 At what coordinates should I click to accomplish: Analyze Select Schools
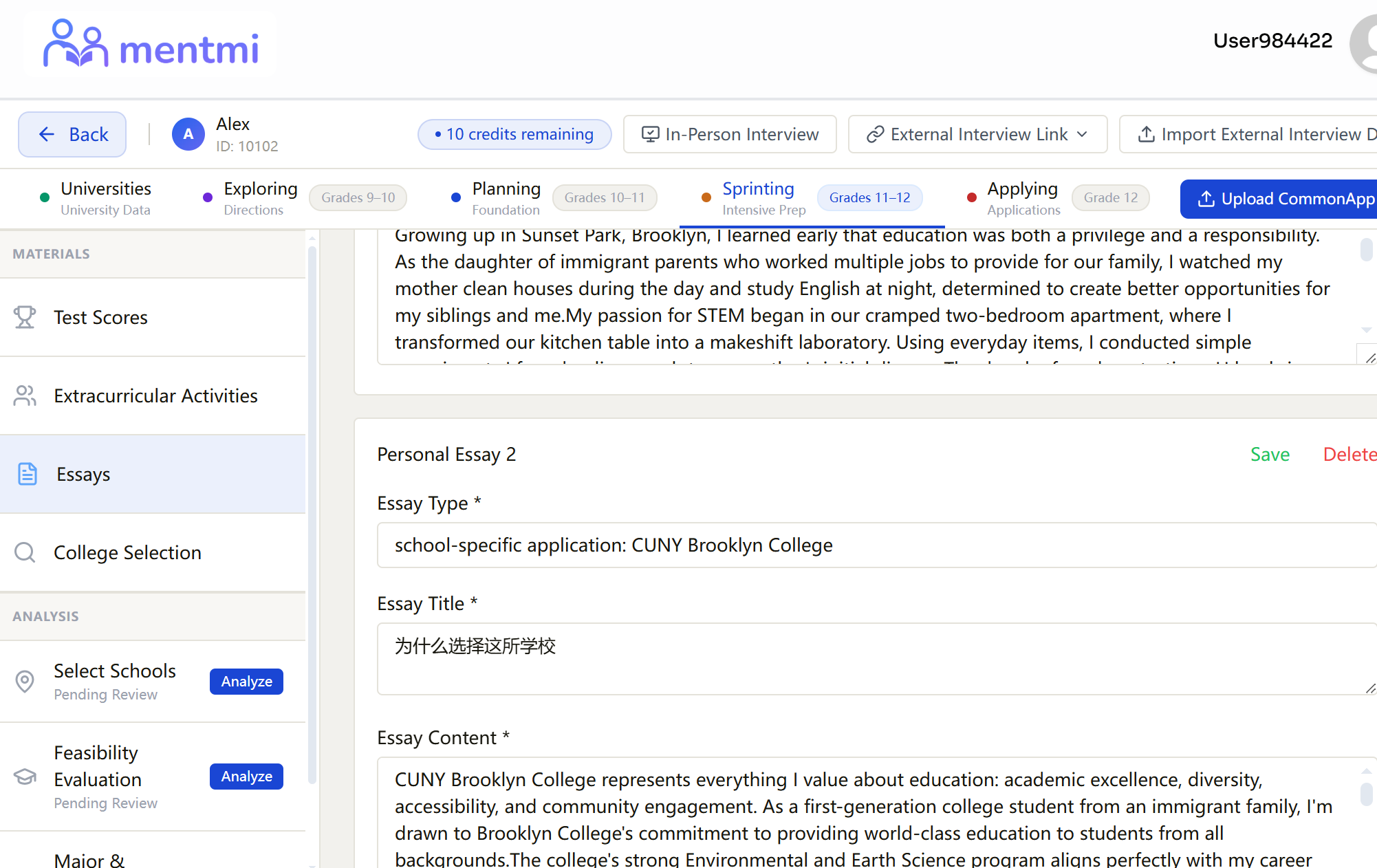point(246,682)
